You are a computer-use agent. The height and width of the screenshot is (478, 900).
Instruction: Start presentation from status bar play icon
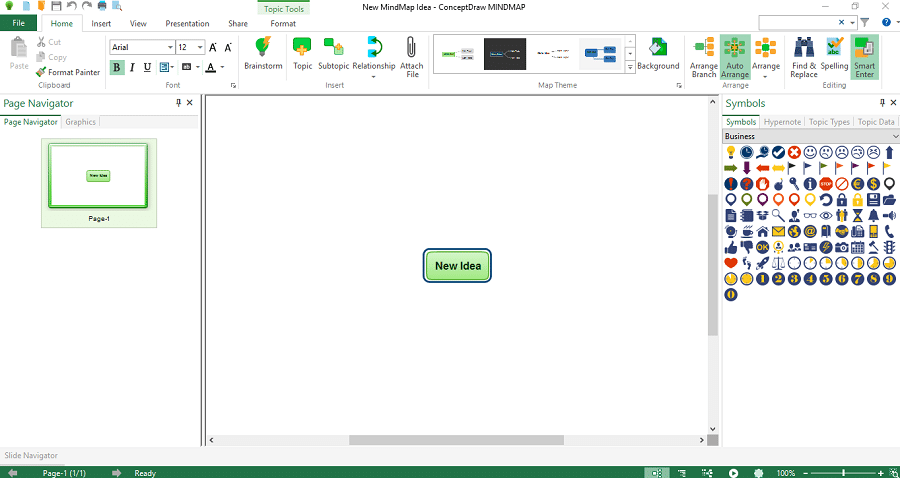pos(733,473)
